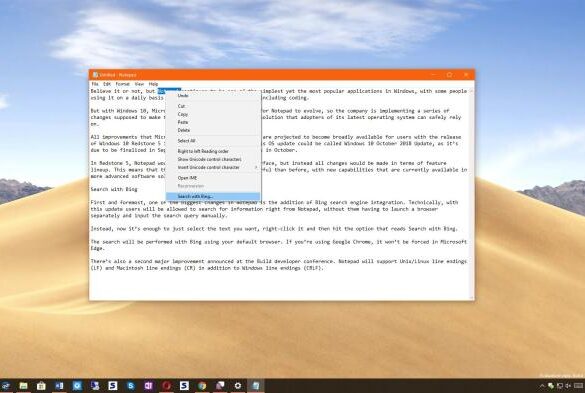Screen dimensions: 585x393
Task: Click the Notepad vertical scrollbar
Action: 472,193
